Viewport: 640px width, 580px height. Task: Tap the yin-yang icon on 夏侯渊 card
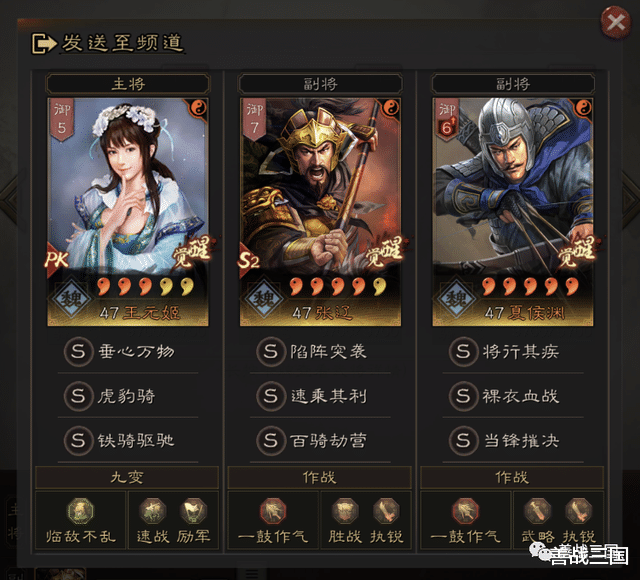coord(583,108)
